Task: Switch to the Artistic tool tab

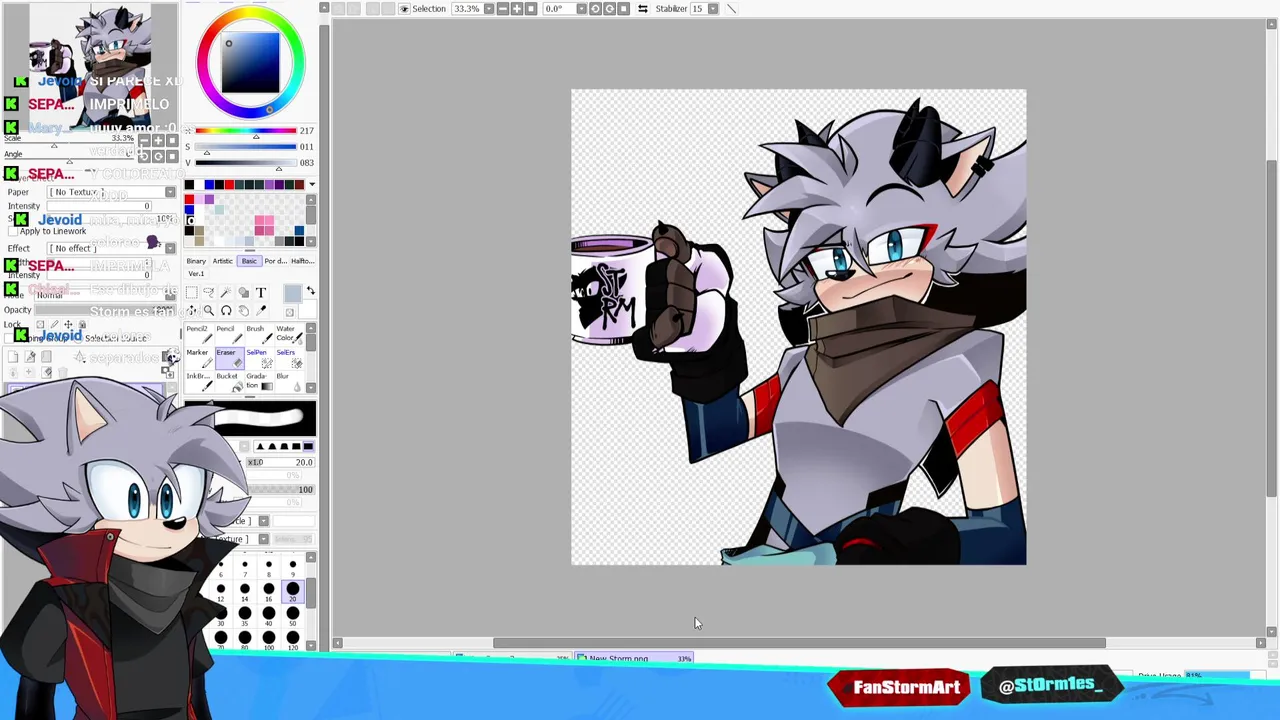Action: tap(223, 261)
